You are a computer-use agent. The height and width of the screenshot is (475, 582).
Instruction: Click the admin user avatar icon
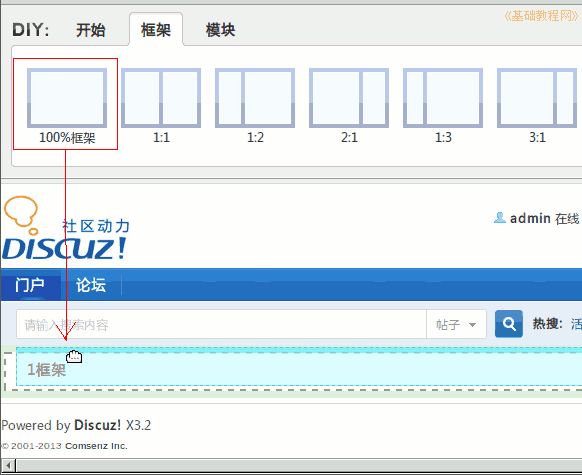coord(500,218)
